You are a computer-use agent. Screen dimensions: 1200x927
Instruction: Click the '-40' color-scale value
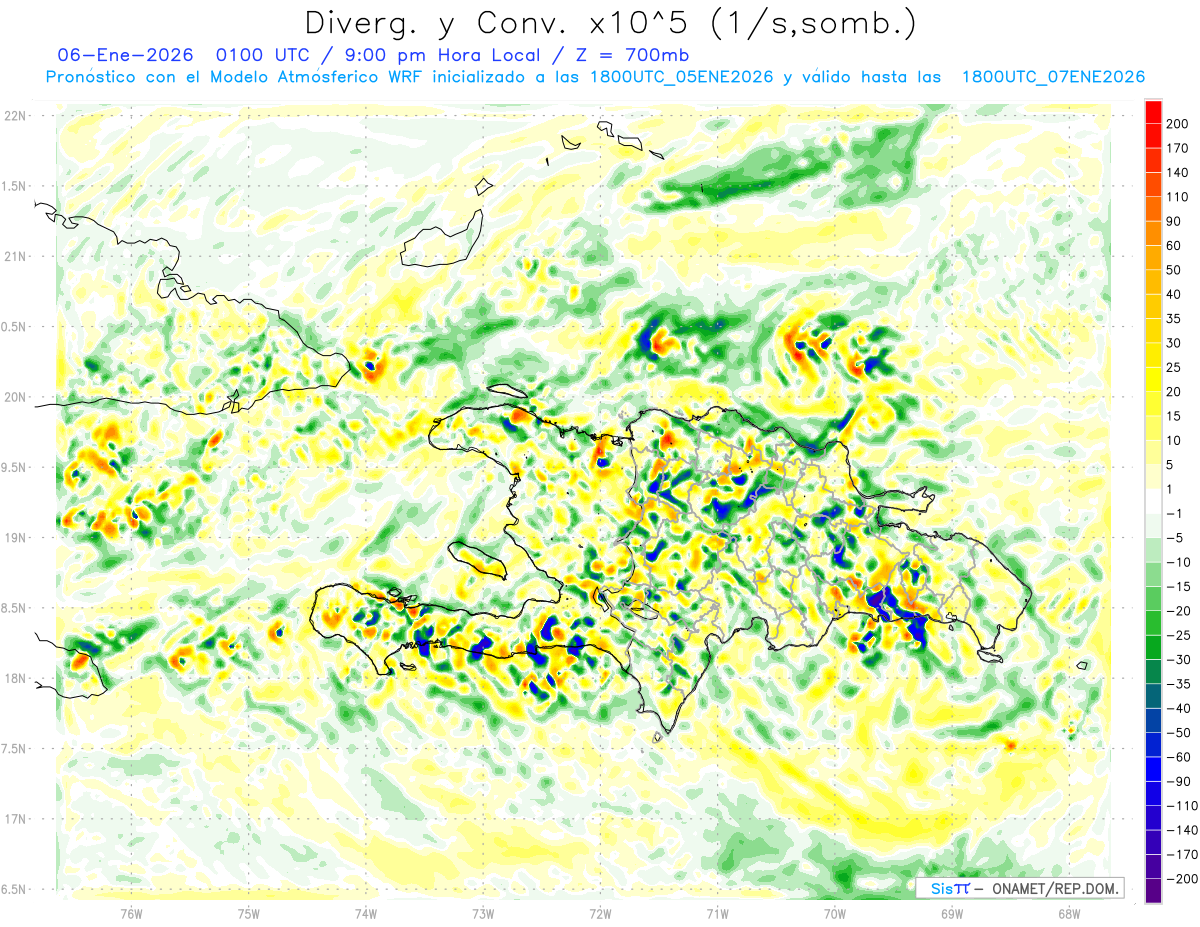pos(1178,709)
